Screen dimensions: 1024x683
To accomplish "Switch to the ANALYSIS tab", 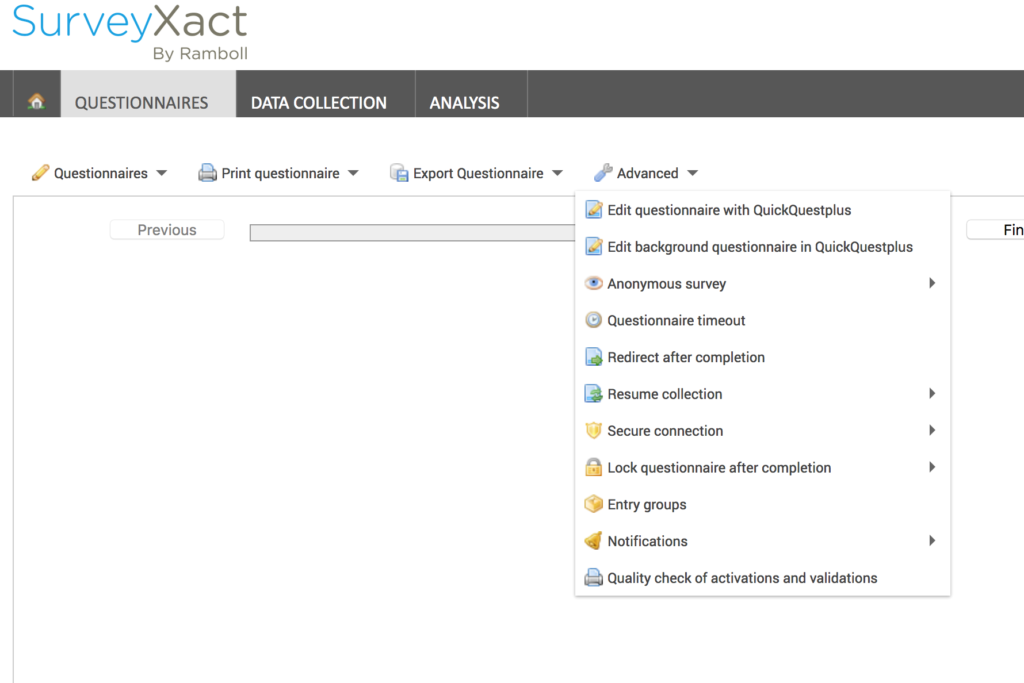I will point(471,94).
